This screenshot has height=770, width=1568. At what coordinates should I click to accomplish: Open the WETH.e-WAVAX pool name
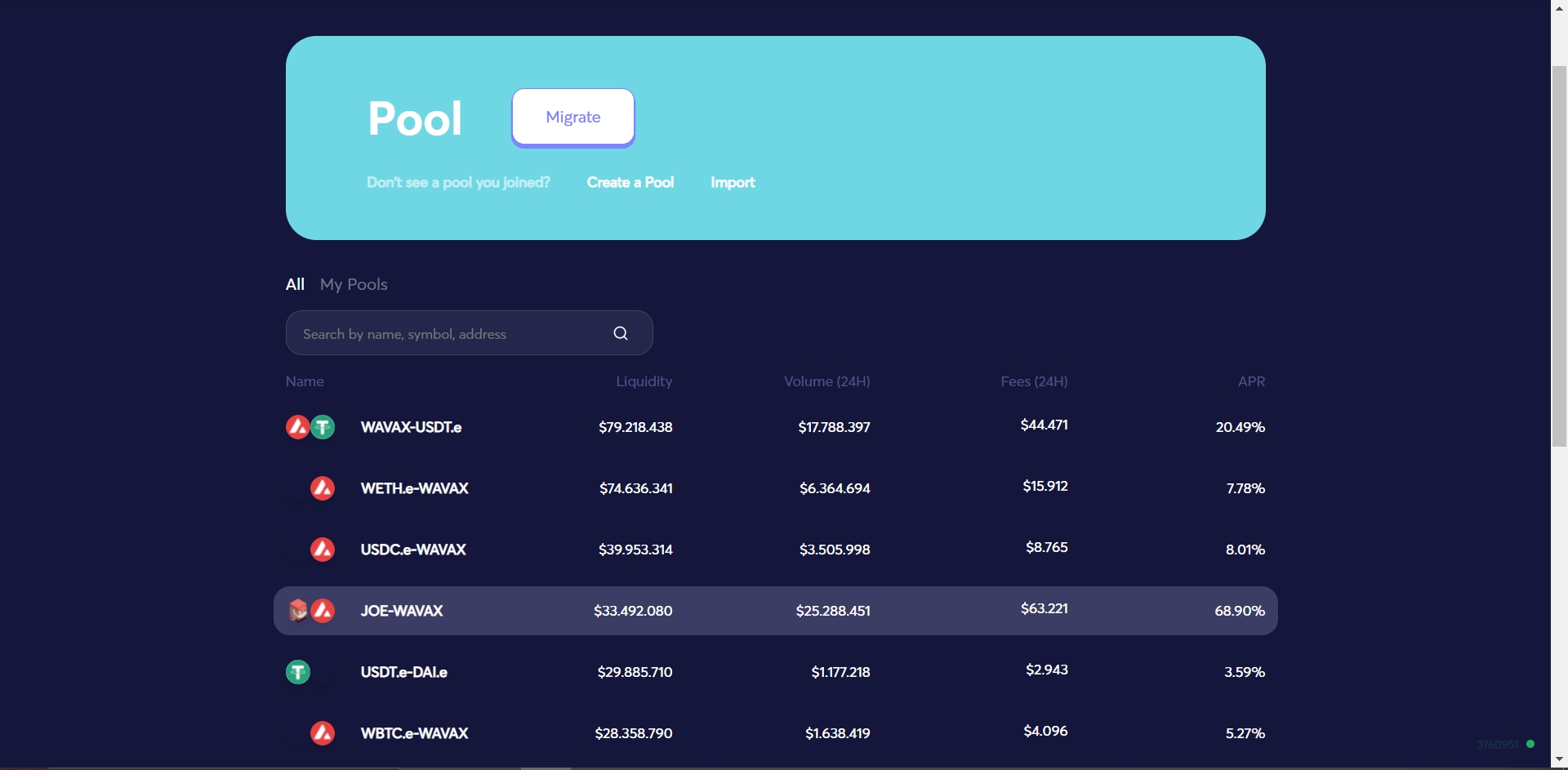[x=415, y=488]
